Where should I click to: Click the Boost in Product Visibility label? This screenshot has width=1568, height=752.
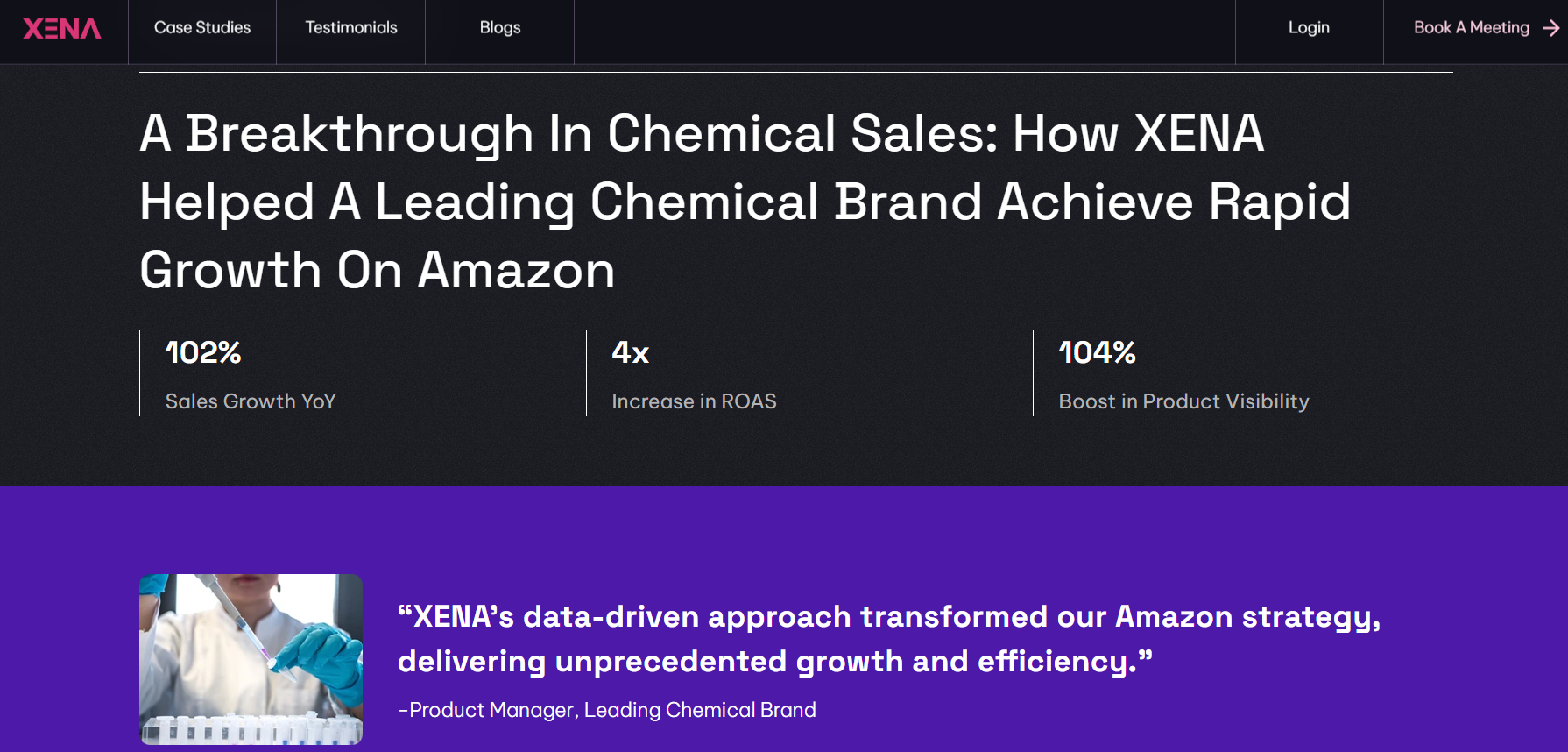1183,401
